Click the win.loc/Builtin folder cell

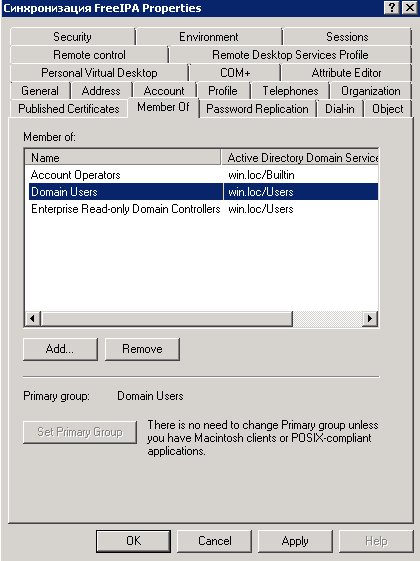pos(261,175)
